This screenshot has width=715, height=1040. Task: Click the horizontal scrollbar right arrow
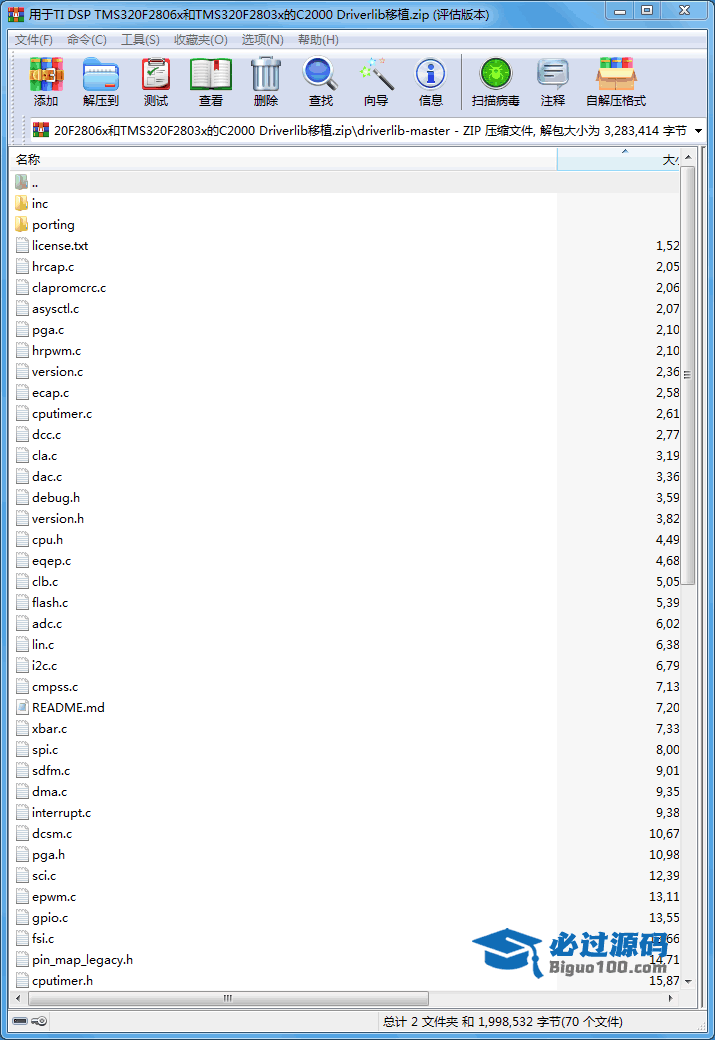[671, 998]
